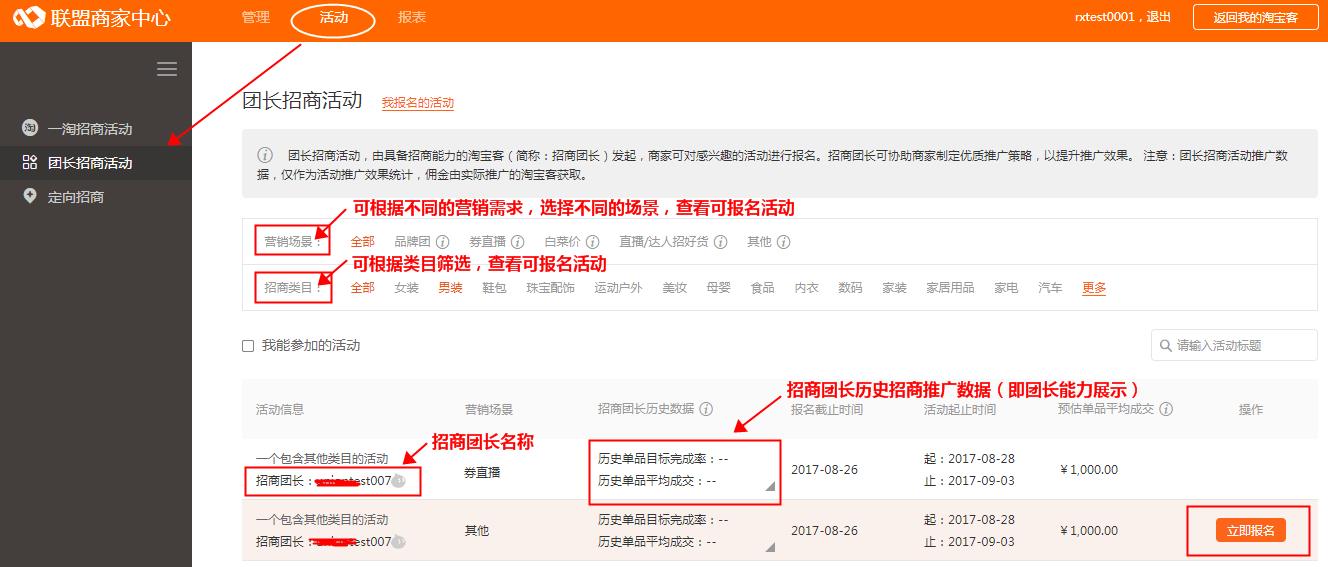The width and height of the screenshot is (1328, 567).
Task: Filter category by 男装
Action: (450, 288)
